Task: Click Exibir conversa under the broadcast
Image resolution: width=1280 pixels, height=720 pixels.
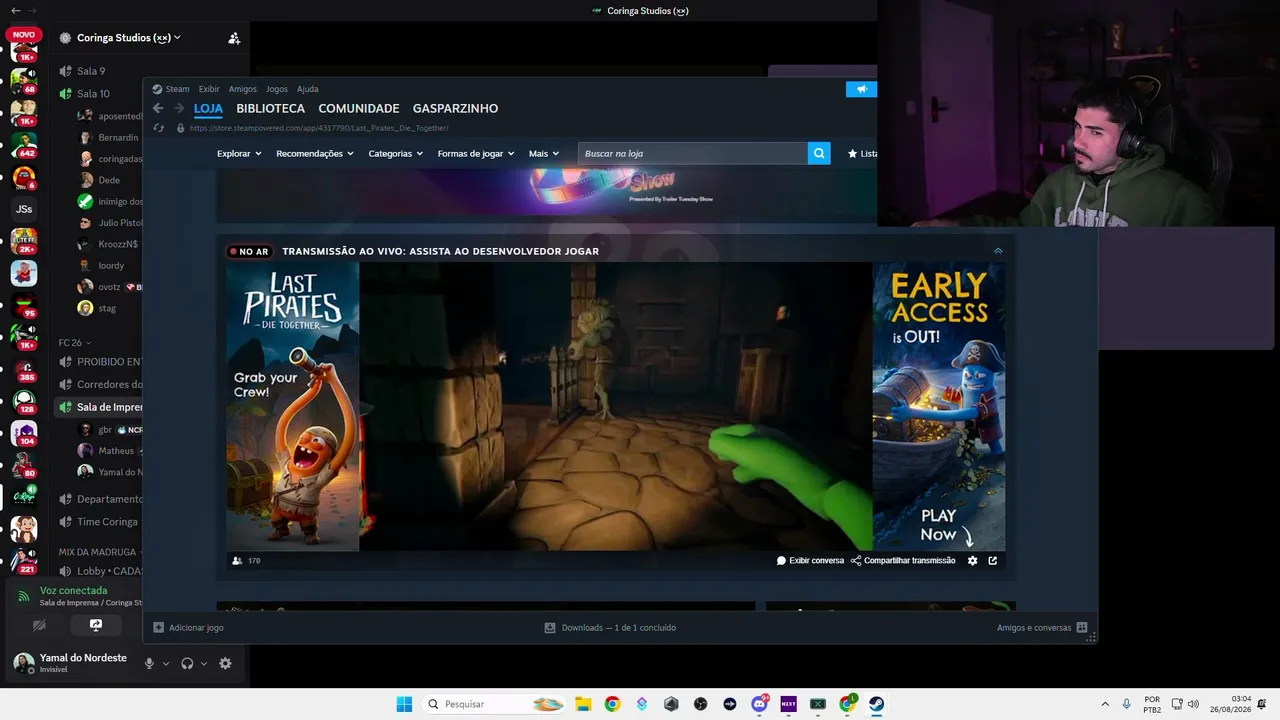Action: pos(810,561)
